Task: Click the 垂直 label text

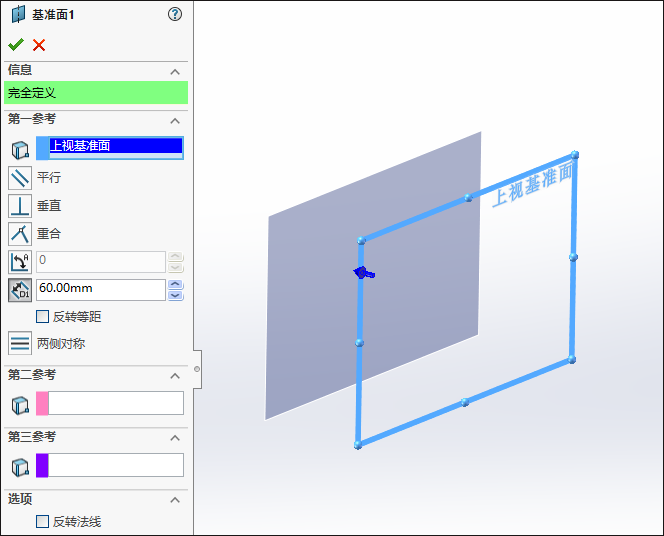Action: tap(49, 205)
